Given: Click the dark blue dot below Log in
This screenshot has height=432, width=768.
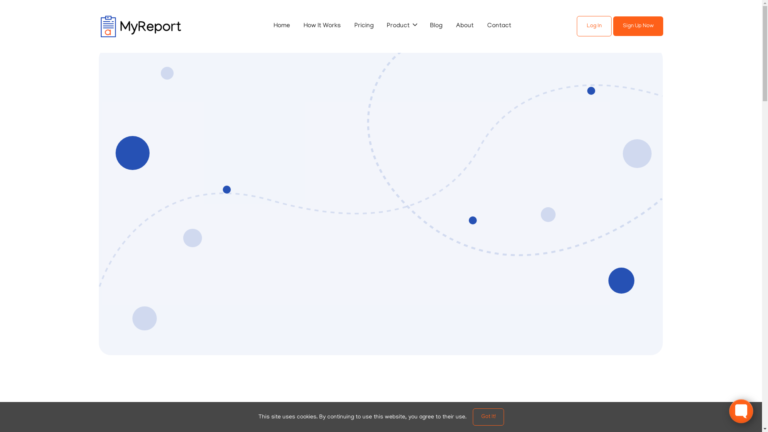Looking at the screenshot, I should (x=591, y=91).
